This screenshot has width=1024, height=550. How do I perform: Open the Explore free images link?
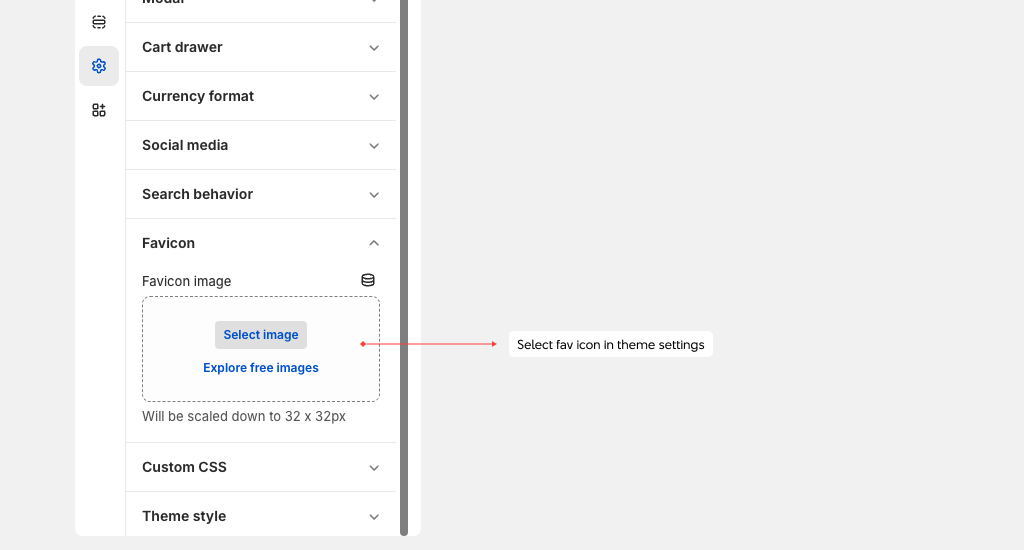[x=261, y=368]
